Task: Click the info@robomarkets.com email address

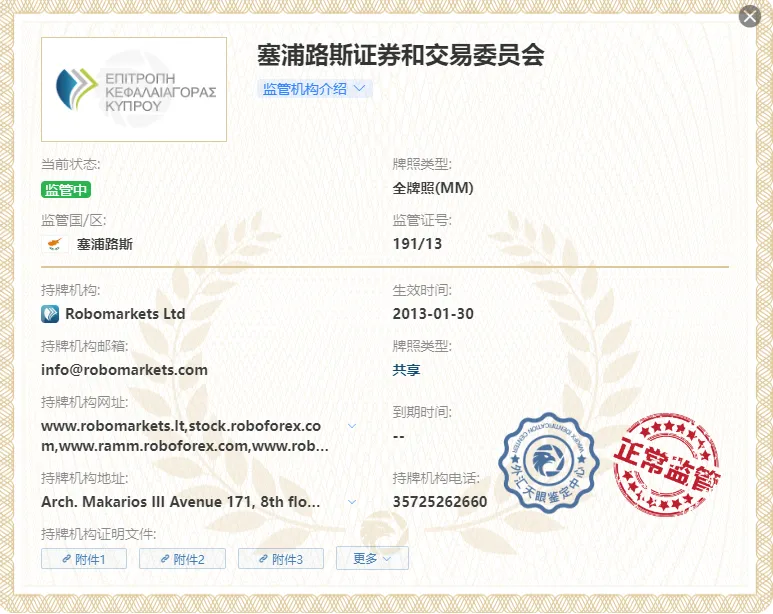Action: tap(124, 370)
